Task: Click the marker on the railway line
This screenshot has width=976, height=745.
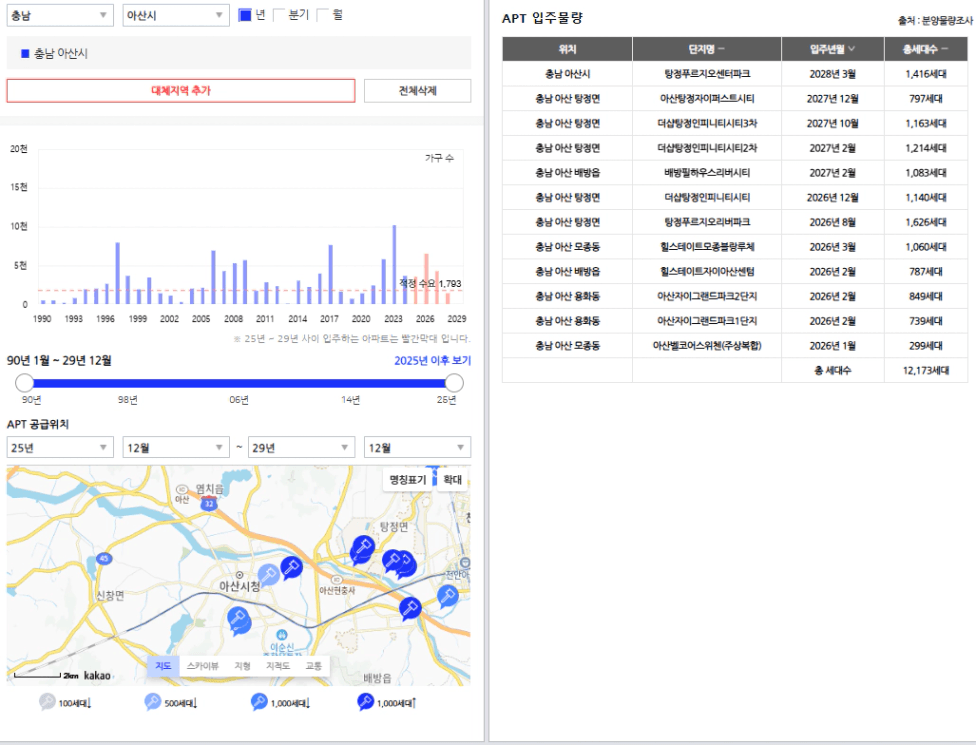Action: [410, 608]
